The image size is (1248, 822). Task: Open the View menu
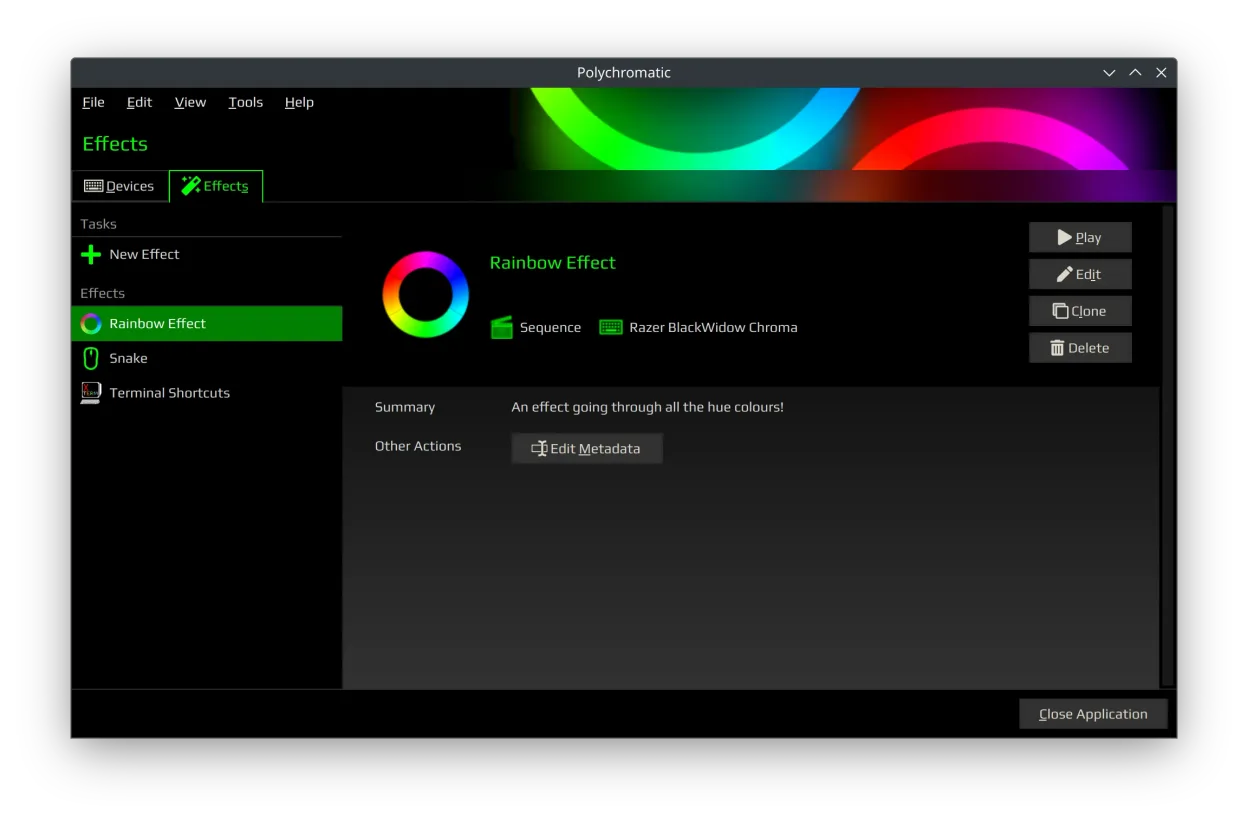click(190, 102)
